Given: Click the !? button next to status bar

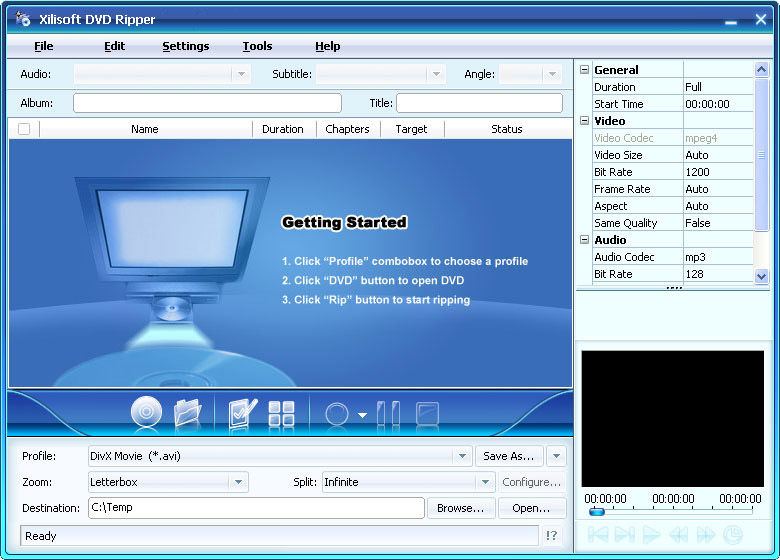Looking at the screenshot, I should pos(552,536).
